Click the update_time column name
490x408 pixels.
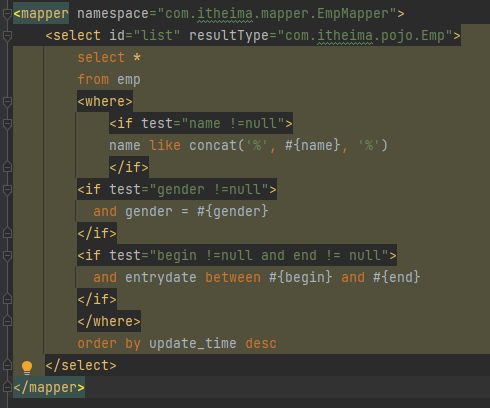193,344
